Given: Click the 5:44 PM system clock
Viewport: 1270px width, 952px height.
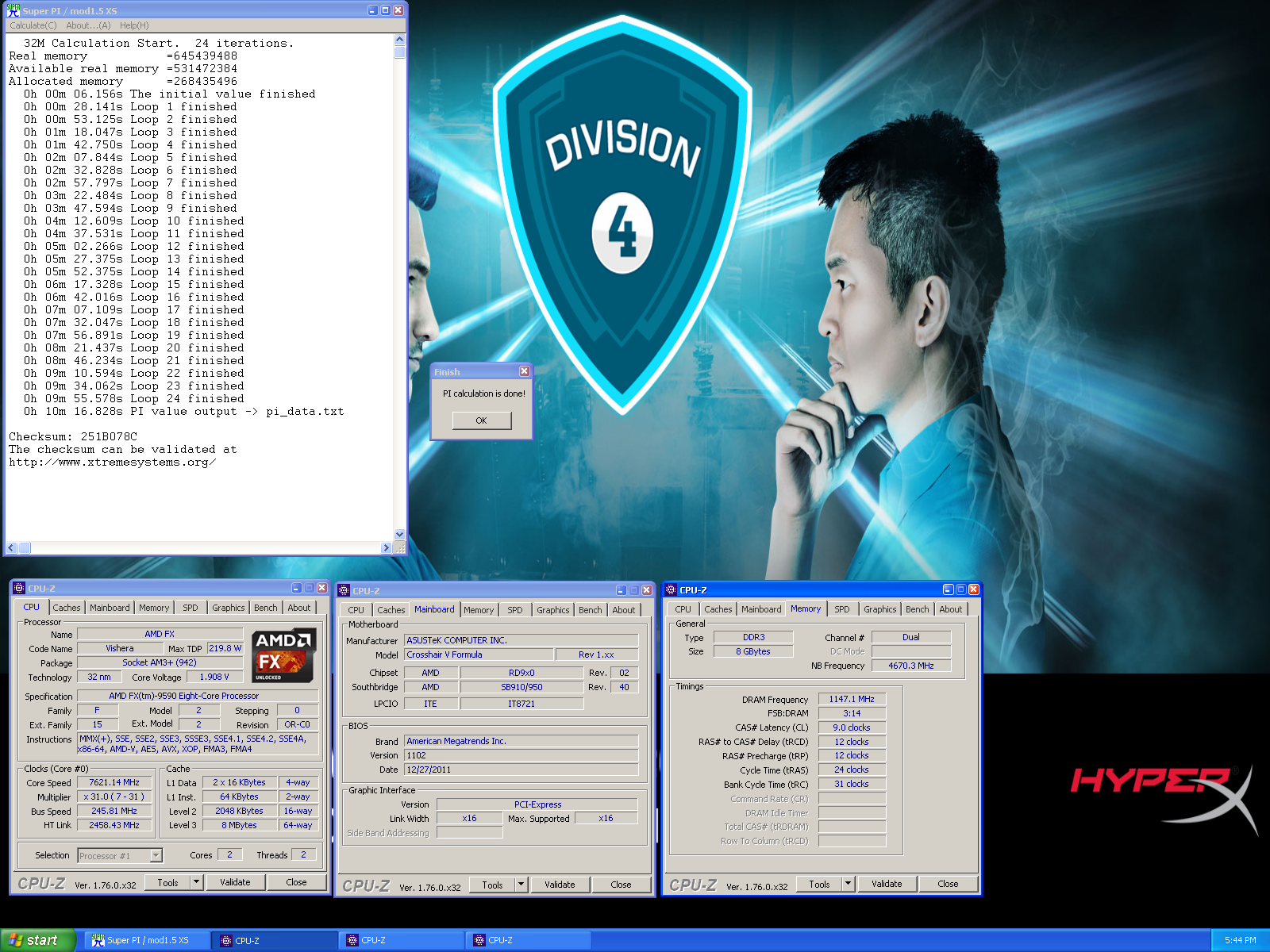Looking at the screenshot, I should [x=1240, y=940].
